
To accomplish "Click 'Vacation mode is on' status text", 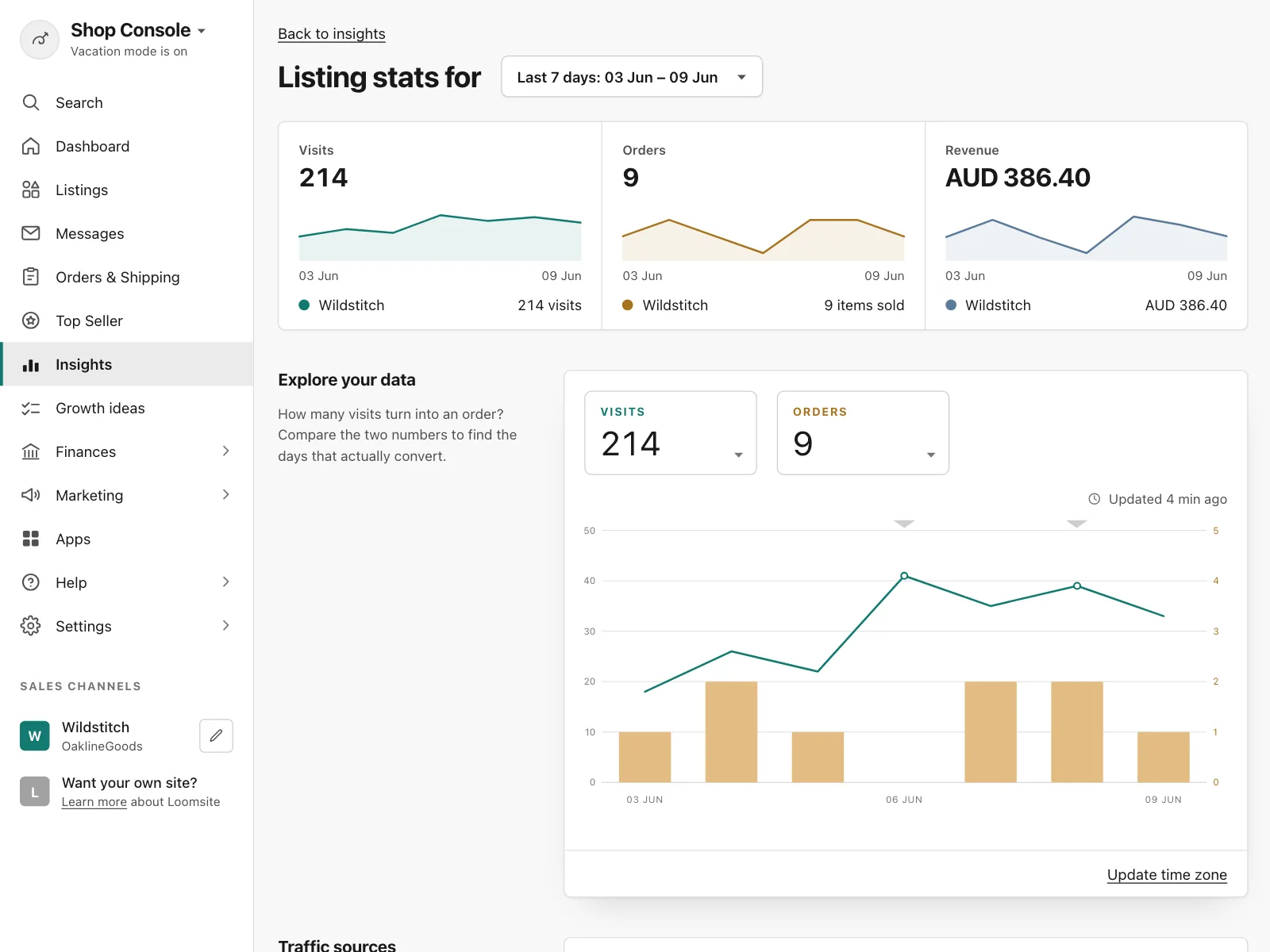I will click(129, 52).
